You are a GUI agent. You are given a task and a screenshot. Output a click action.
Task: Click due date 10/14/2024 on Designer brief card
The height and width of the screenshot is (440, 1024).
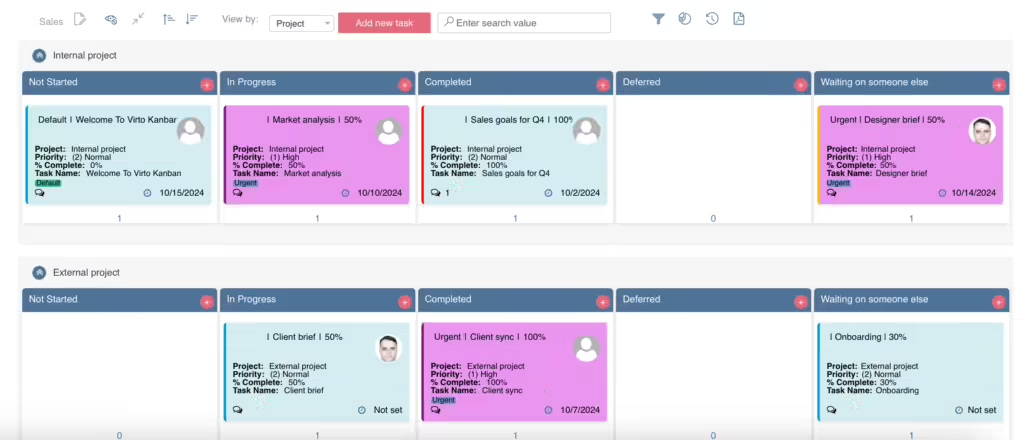(973, 193)
